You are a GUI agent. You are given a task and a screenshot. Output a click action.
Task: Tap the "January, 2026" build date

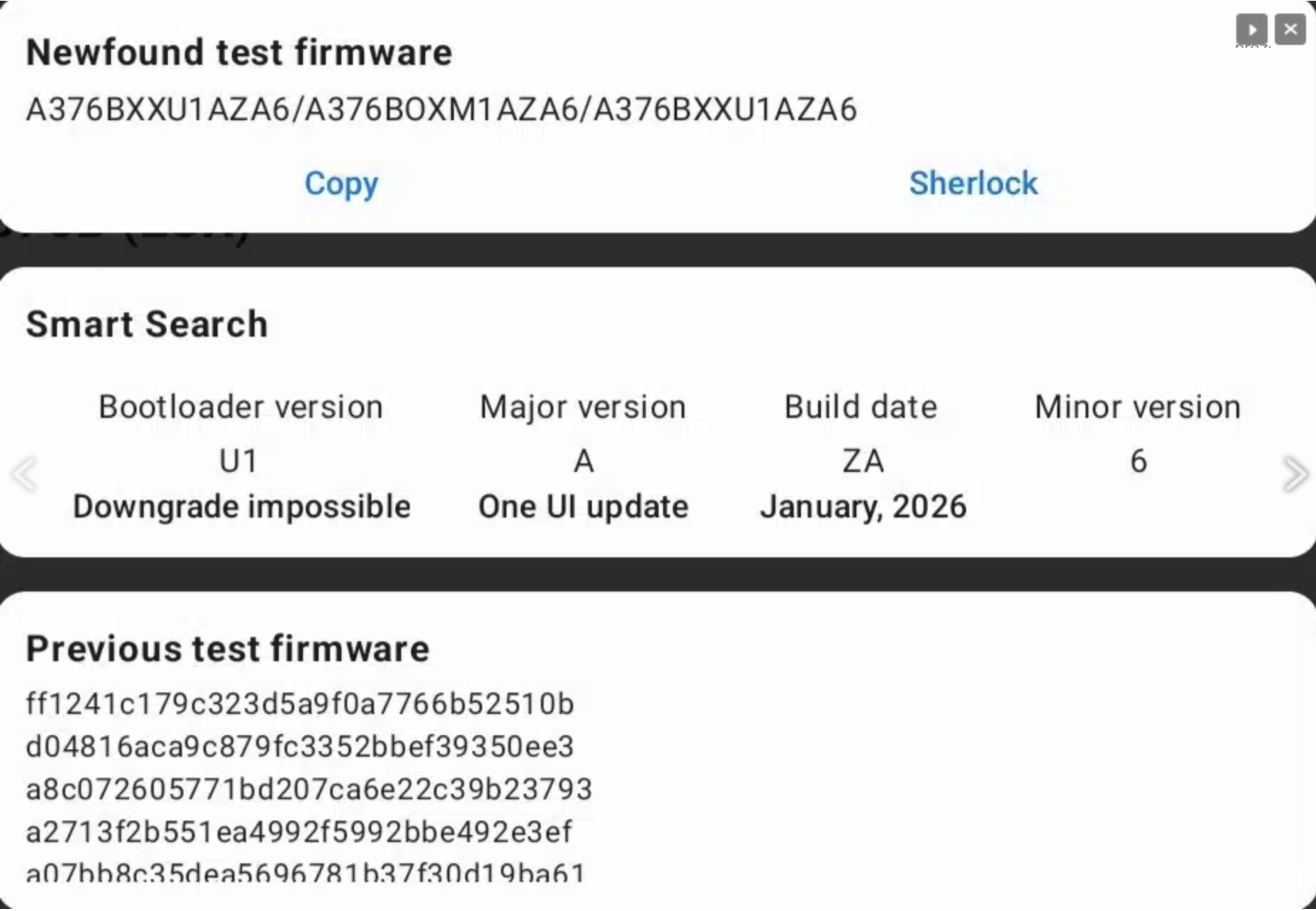click(863, 507)
